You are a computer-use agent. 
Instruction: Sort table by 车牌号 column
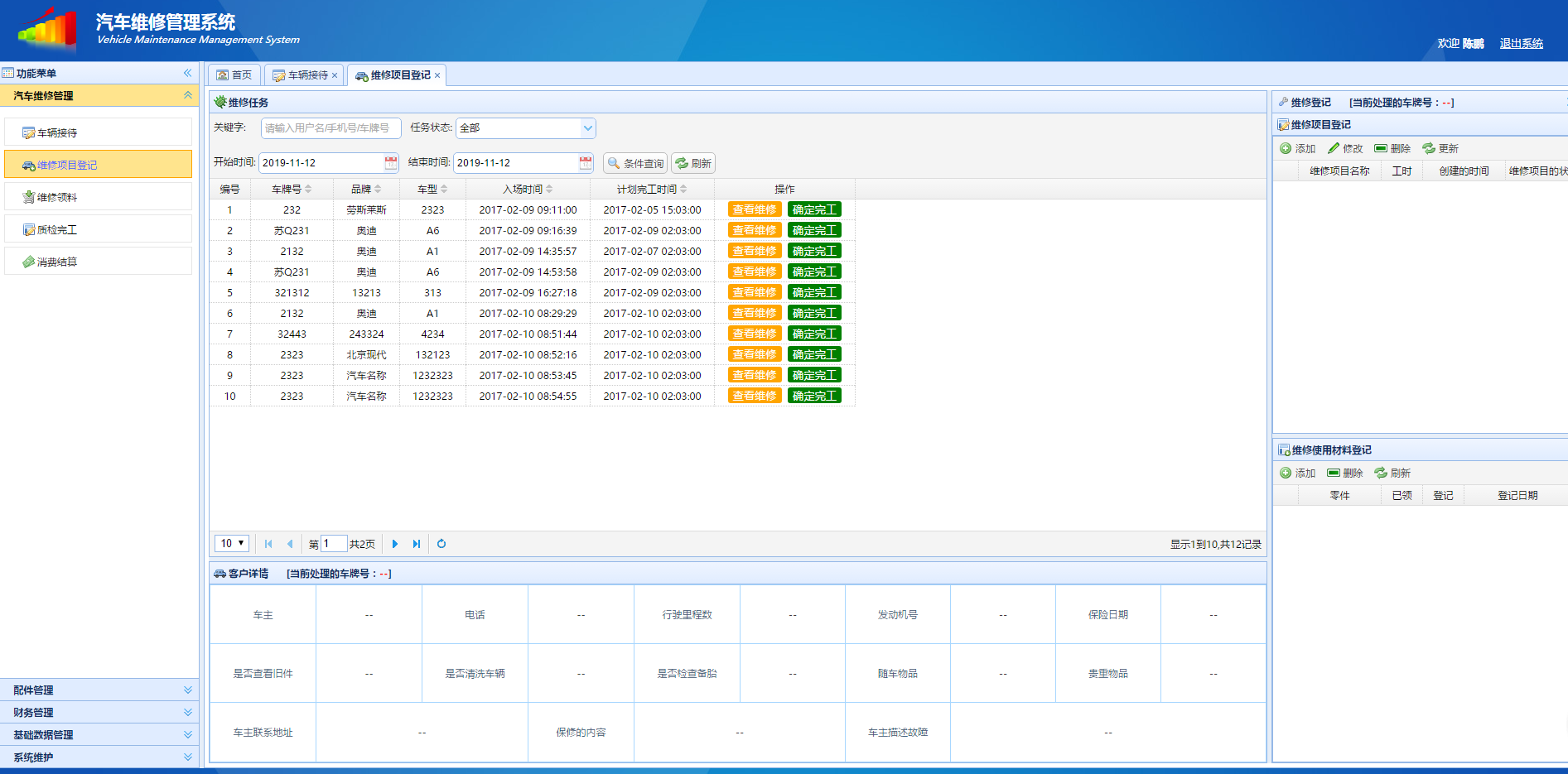coord(292,189)
